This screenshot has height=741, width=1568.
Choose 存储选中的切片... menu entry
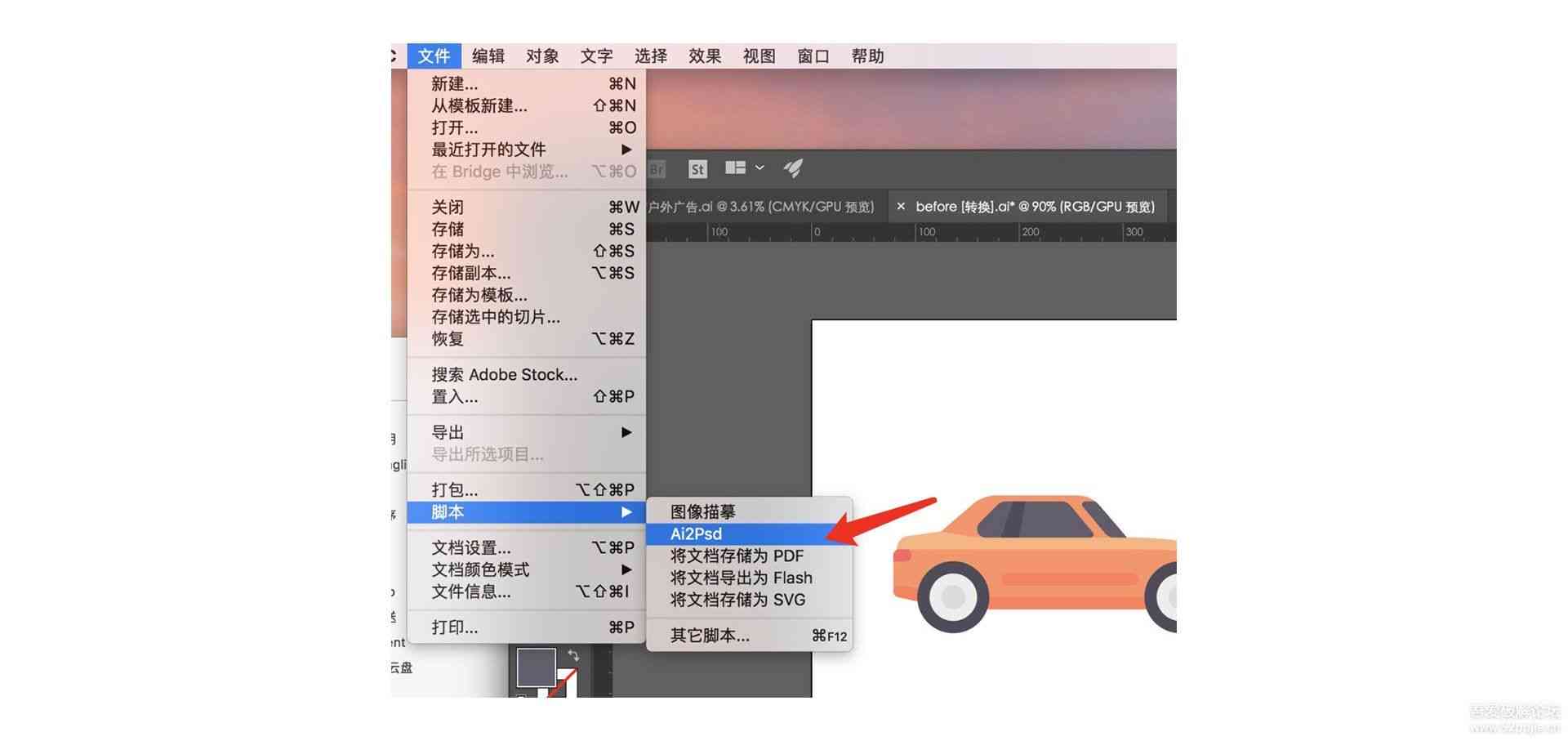527,317
